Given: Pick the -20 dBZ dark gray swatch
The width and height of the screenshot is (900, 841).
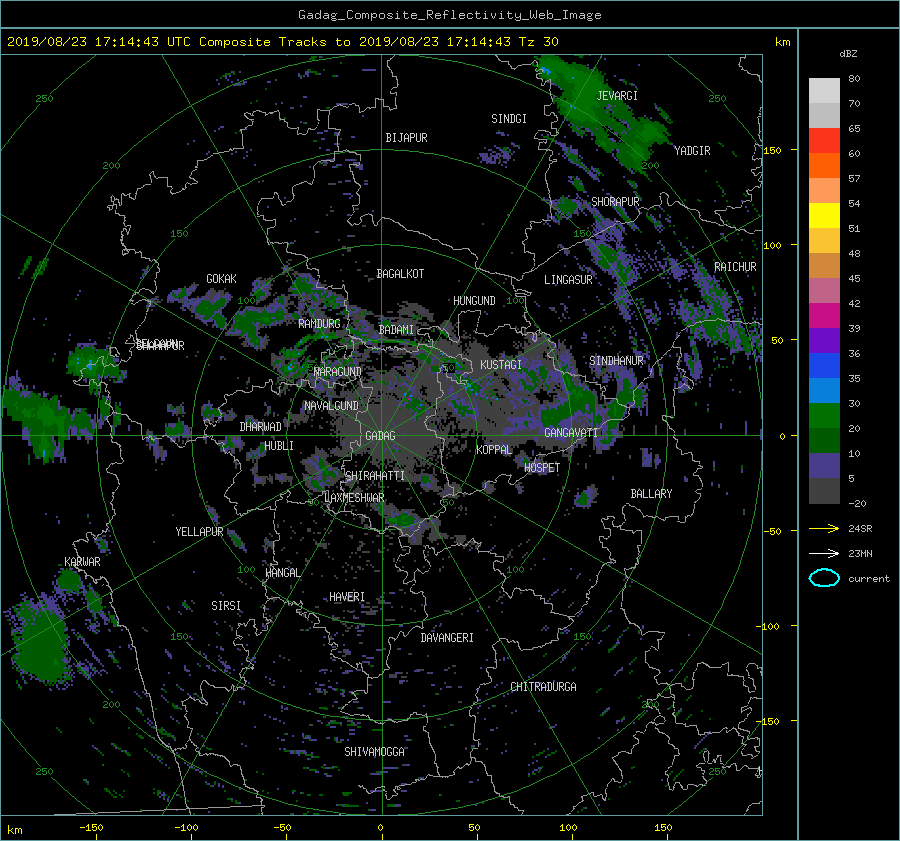Looking at the screenshot, I should pos(824,491).
